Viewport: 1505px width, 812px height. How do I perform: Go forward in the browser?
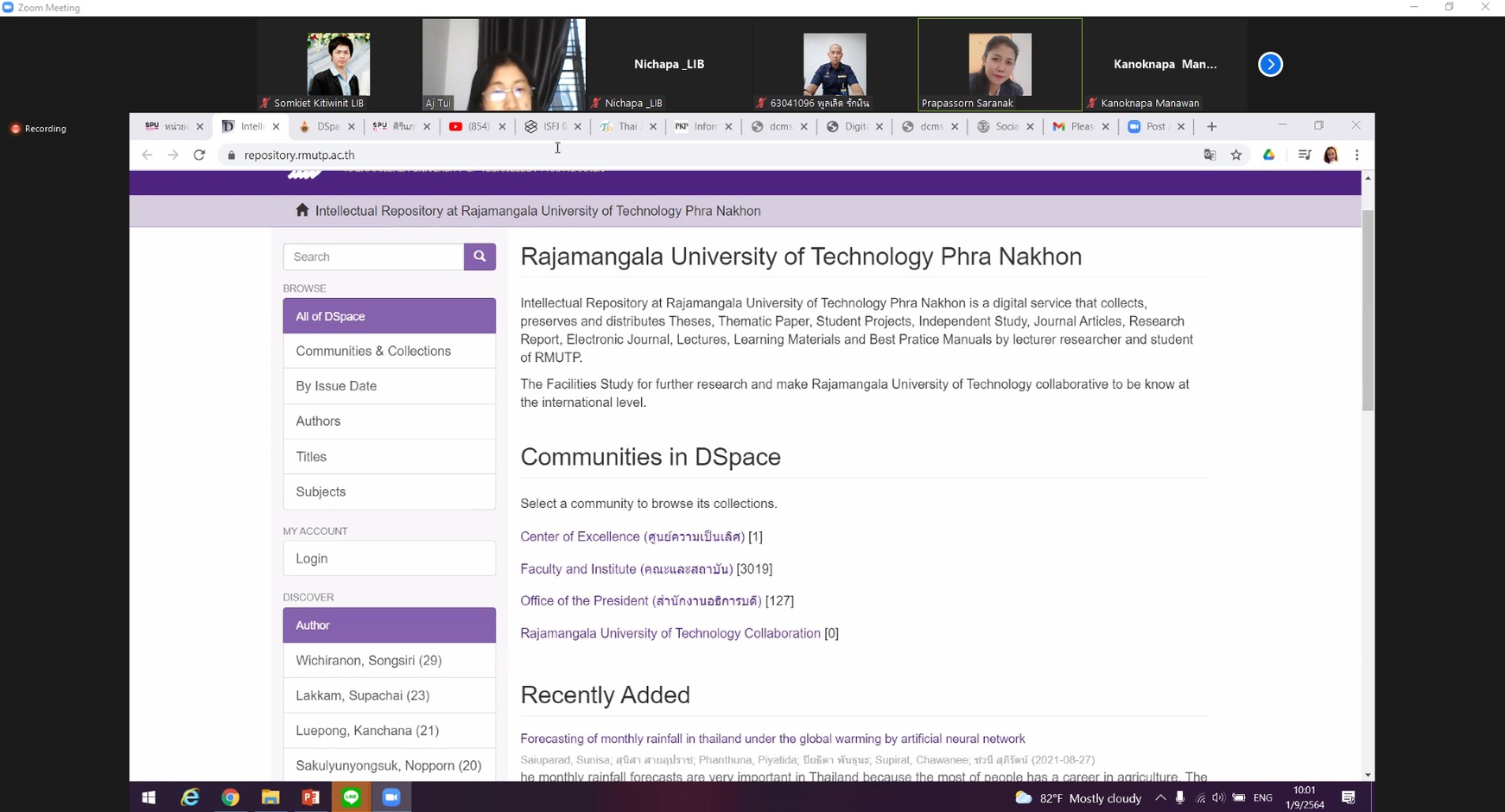tap(173, 155)
